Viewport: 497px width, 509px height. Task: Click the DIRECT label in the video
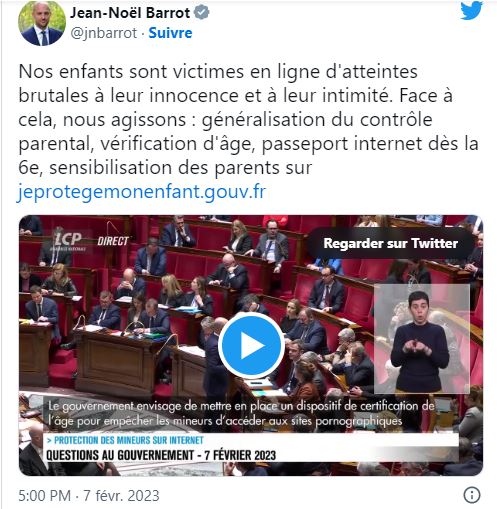[113, 241]
